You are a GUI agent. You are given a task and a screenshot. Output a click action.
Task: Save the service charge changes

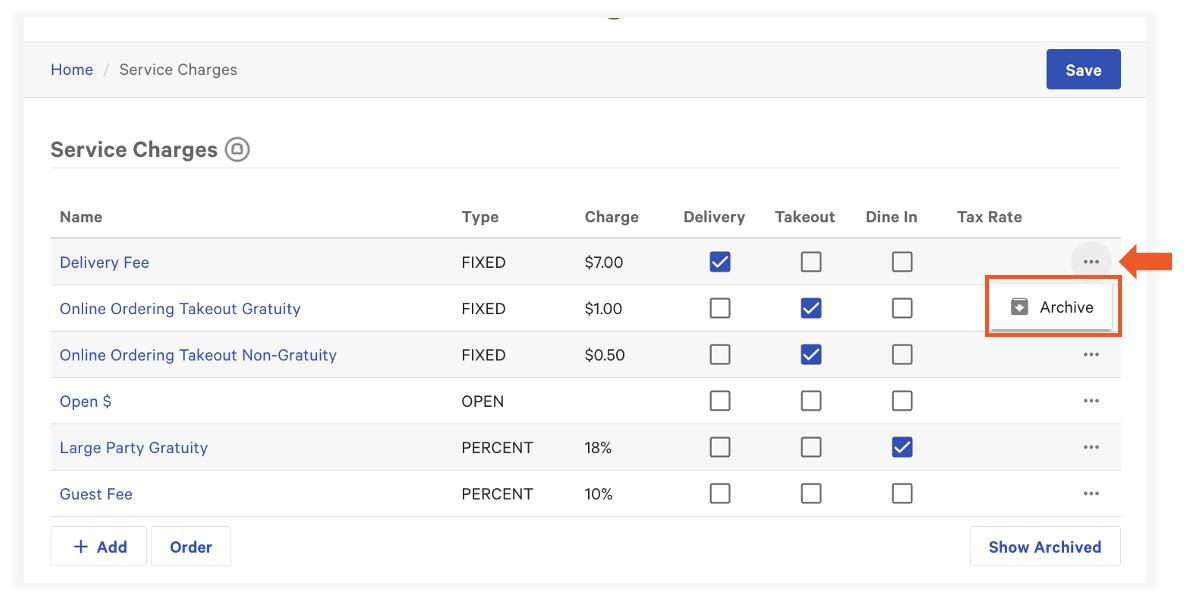point(1083,69)
